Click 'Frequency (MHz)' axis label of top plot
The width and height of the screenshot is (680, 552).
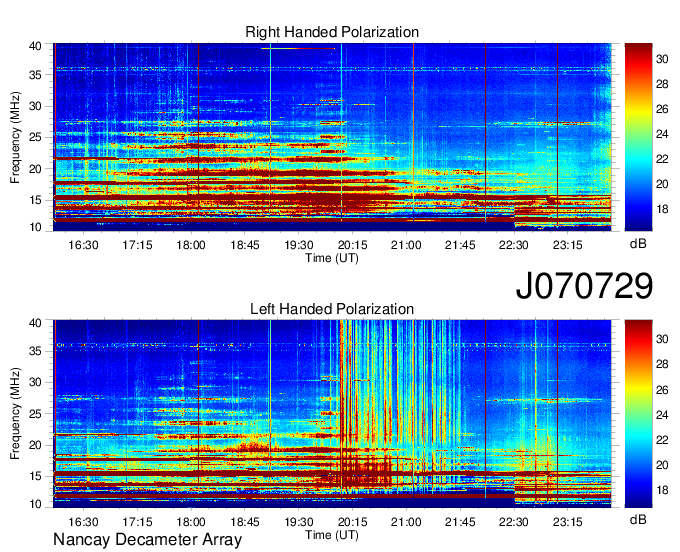15,137
